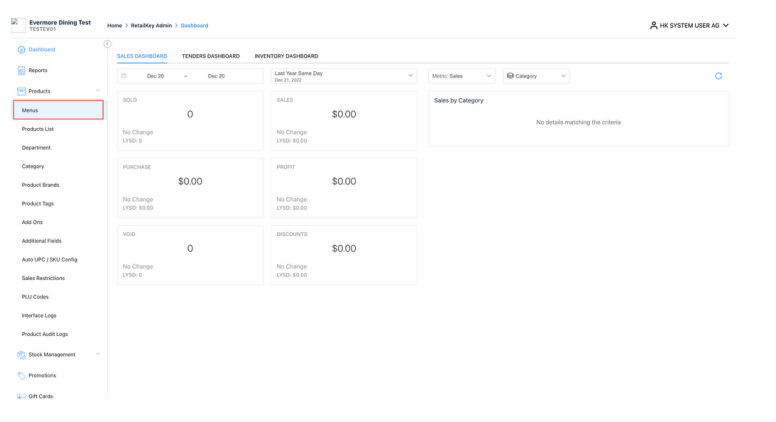
Task: Open the Menus page in sidebar
Action: point(60,110)
